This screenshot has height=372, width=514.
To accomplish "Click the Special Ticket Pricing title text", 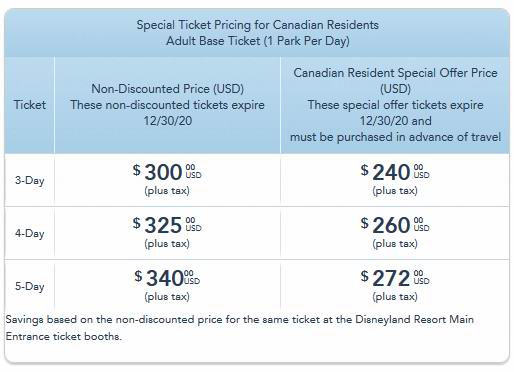I will 257,25.
